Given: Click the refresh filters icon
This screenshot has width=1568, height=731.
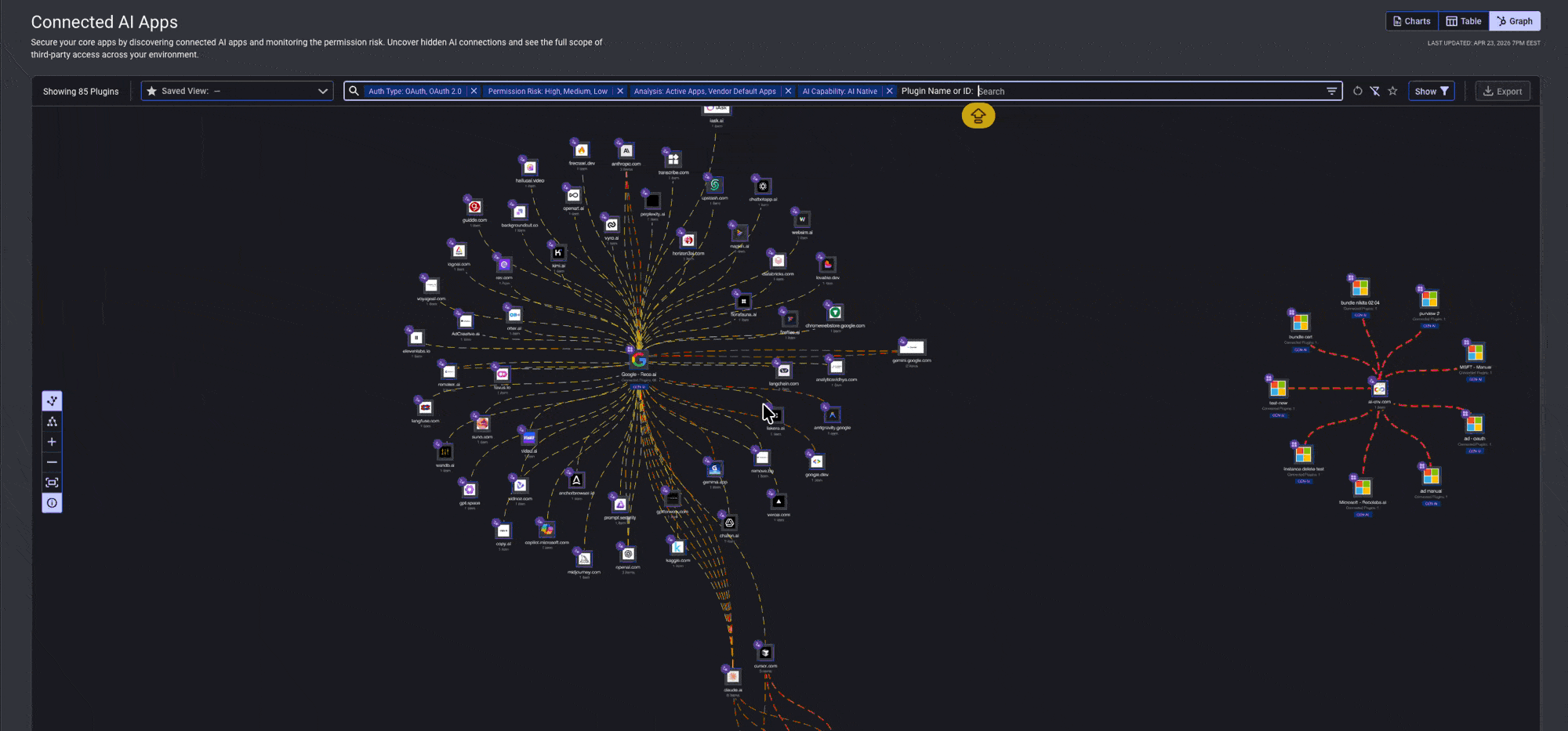Looking at the screenshot, I should [1357, 91].
